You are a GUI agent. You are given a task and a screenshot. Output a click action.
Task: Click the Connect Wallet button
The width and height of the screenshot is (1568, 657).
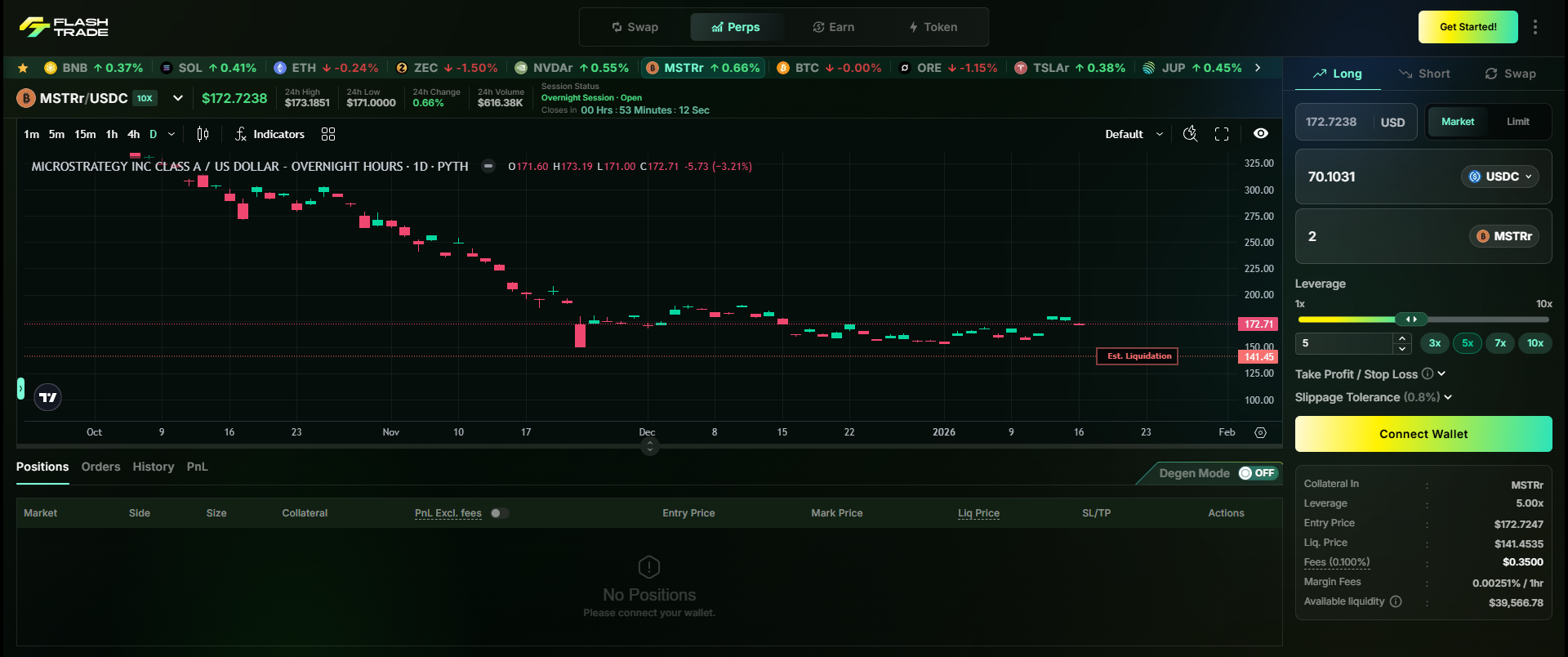tap(1423, 434)
